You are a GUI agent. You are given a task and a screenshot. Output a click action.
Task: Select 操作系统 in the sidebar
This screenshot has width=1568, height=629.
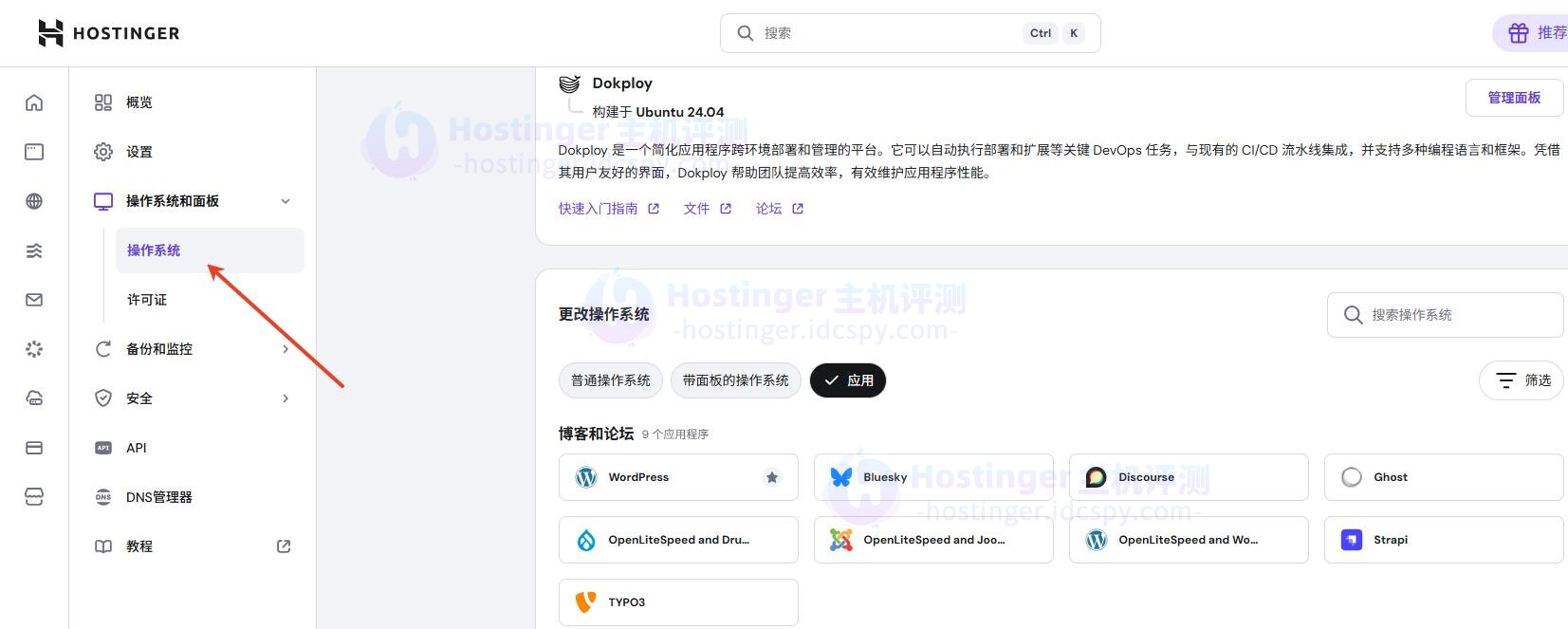[210, 250]
